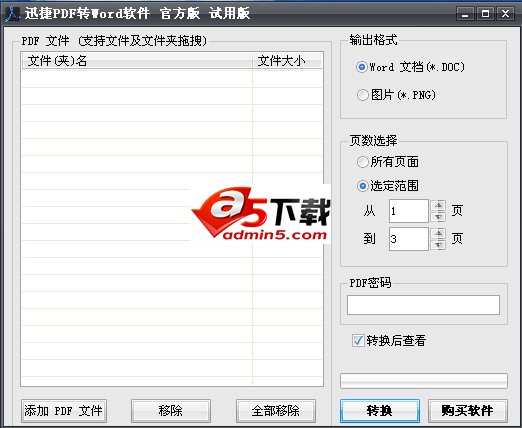Minimize the 迅捷PDF转Word window
The height and width of the screenshot is (428, 522).
pos(466,14)
